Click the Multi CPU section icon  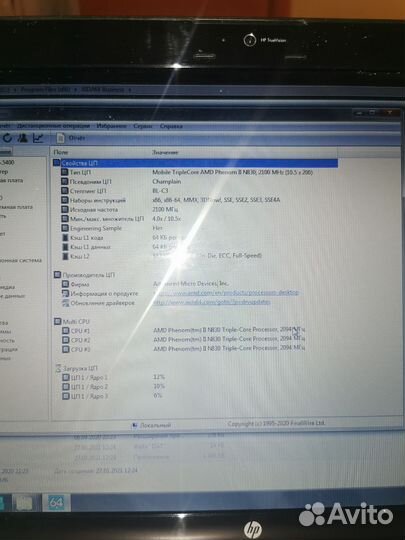pyautogui.click(x=58, y=322)
